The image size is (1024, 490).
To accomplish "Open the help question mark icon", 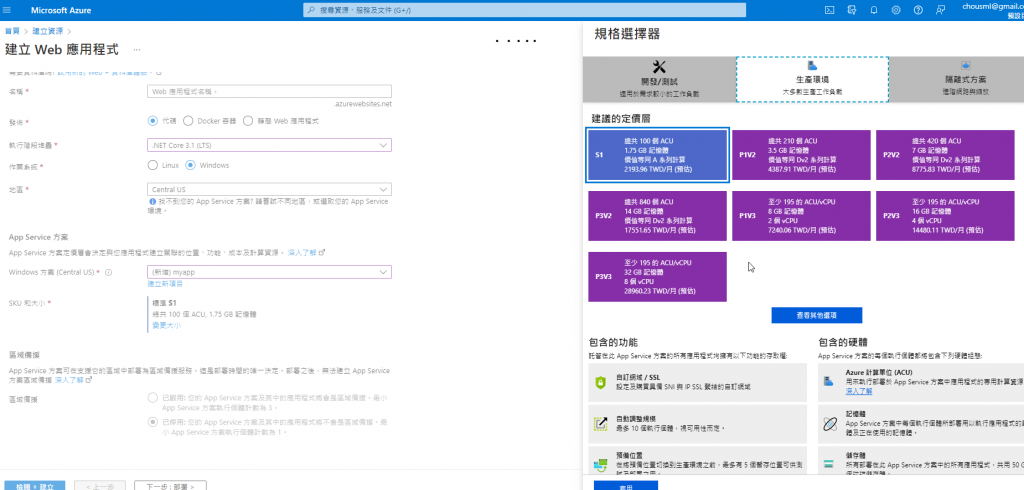I will click(x=918, y=10).
